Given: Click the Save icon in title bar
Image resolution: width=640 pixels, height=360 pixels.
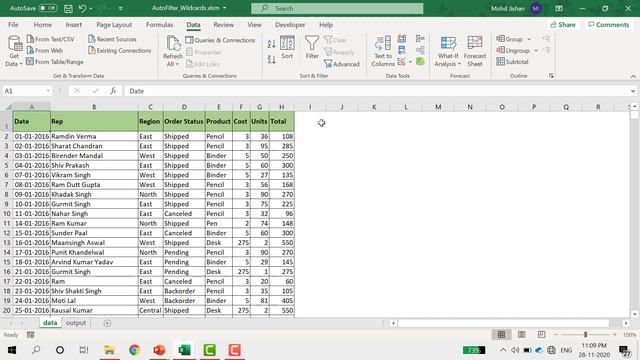Looking at the screenshot, I should tap(68, 8).
